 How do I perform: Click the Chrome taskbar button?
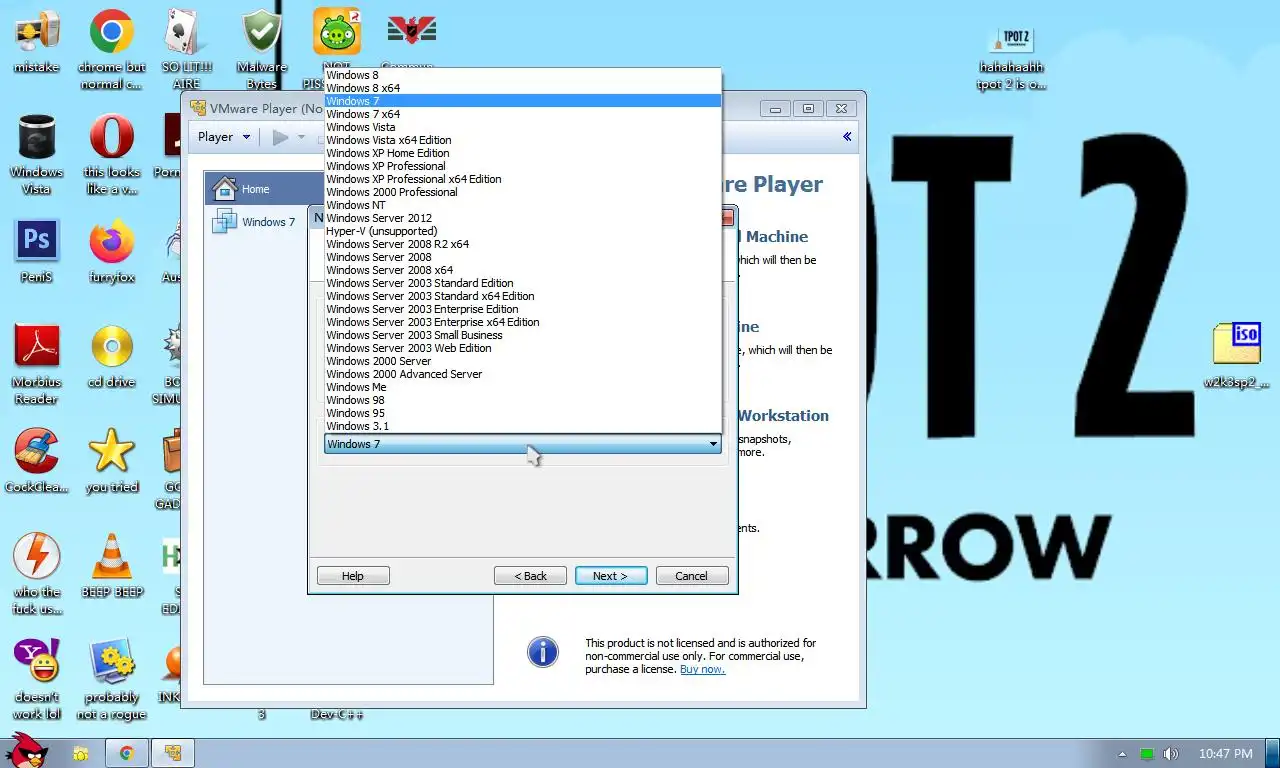click(127, 753)
